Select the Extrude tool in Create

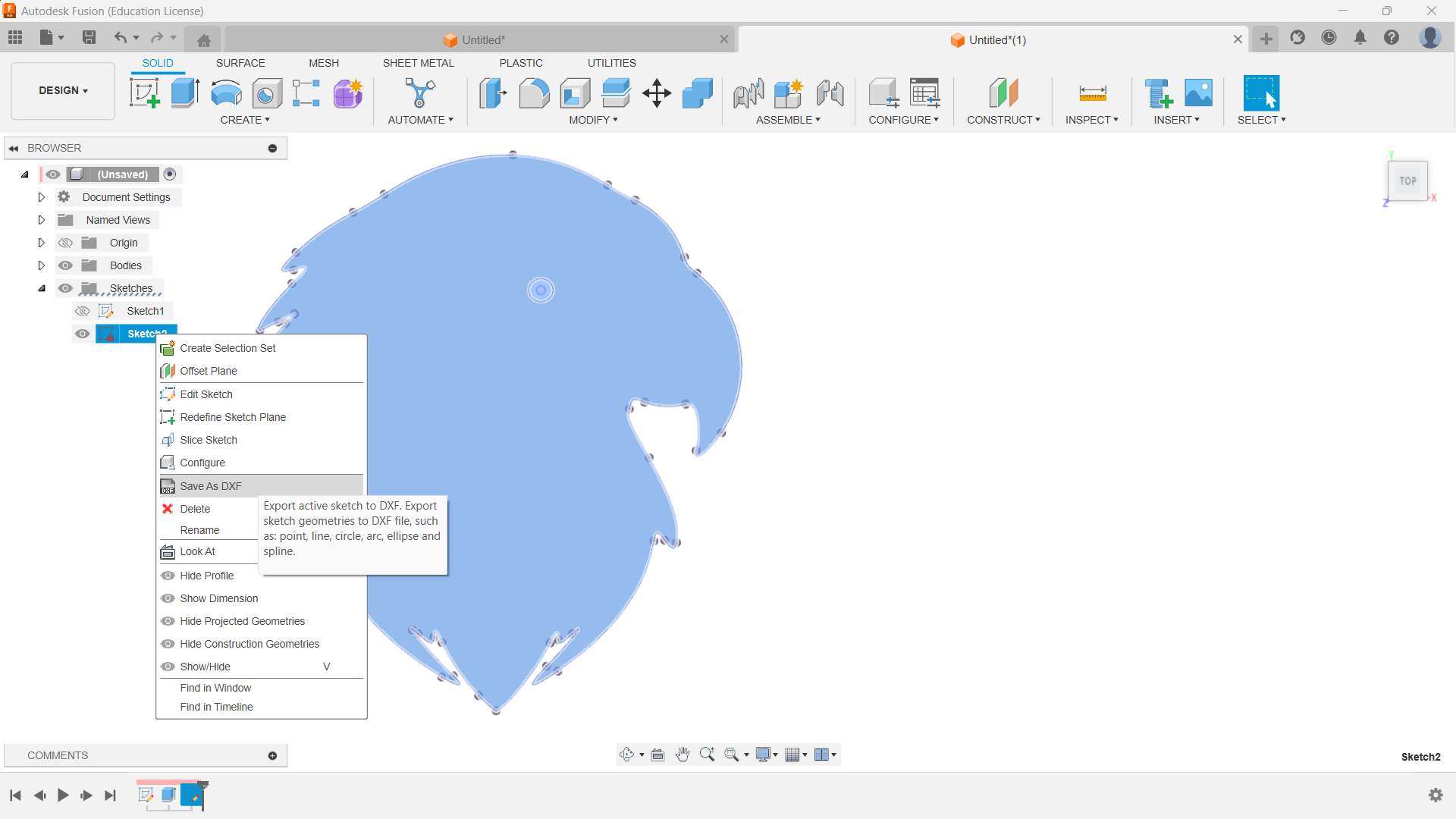185,93
